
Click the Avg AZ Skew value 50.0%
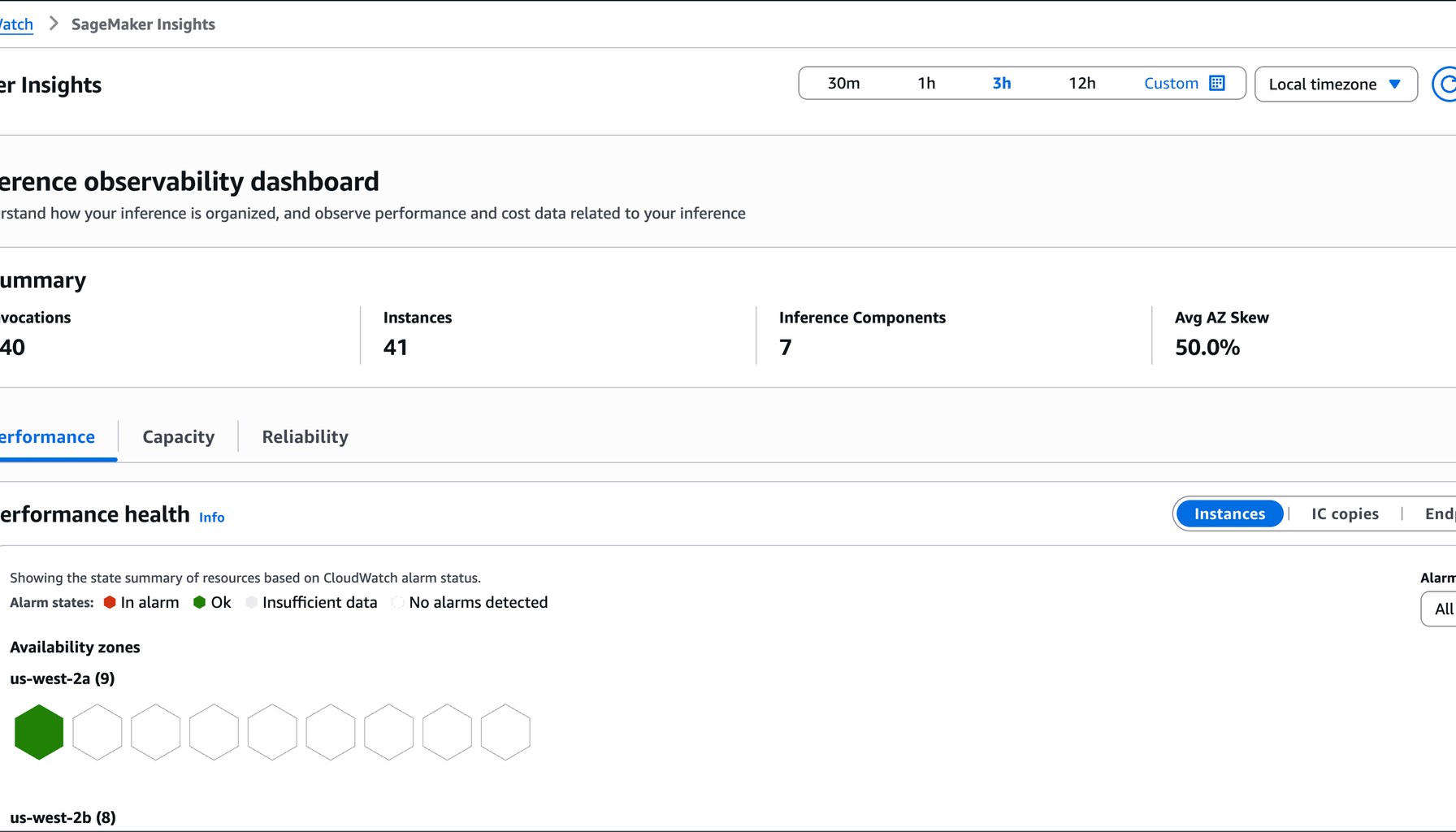(x=1207, y=347)
